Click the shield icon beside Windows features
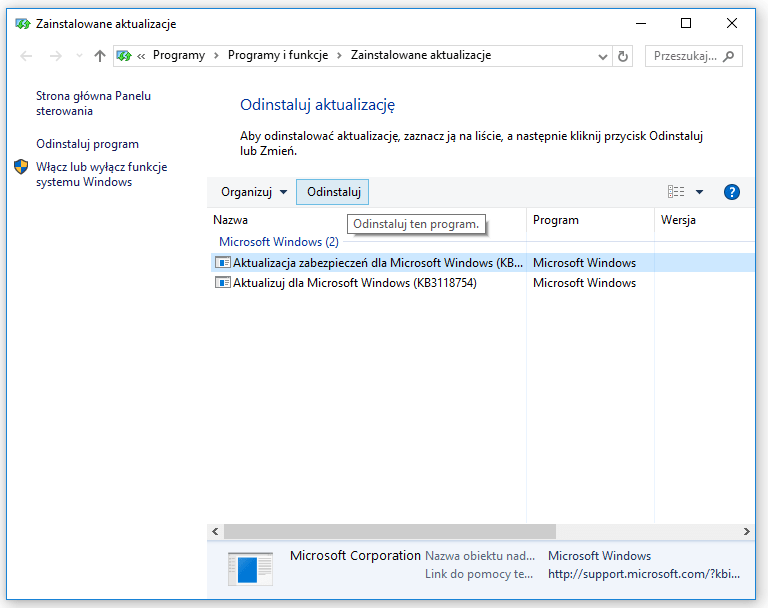This screenshot has width=768, height=608. point(21,167)
